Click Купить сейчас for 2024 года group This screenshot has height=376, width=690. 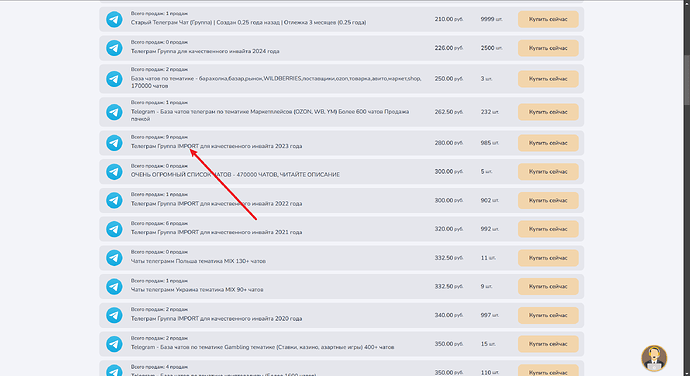coord(548,48)
